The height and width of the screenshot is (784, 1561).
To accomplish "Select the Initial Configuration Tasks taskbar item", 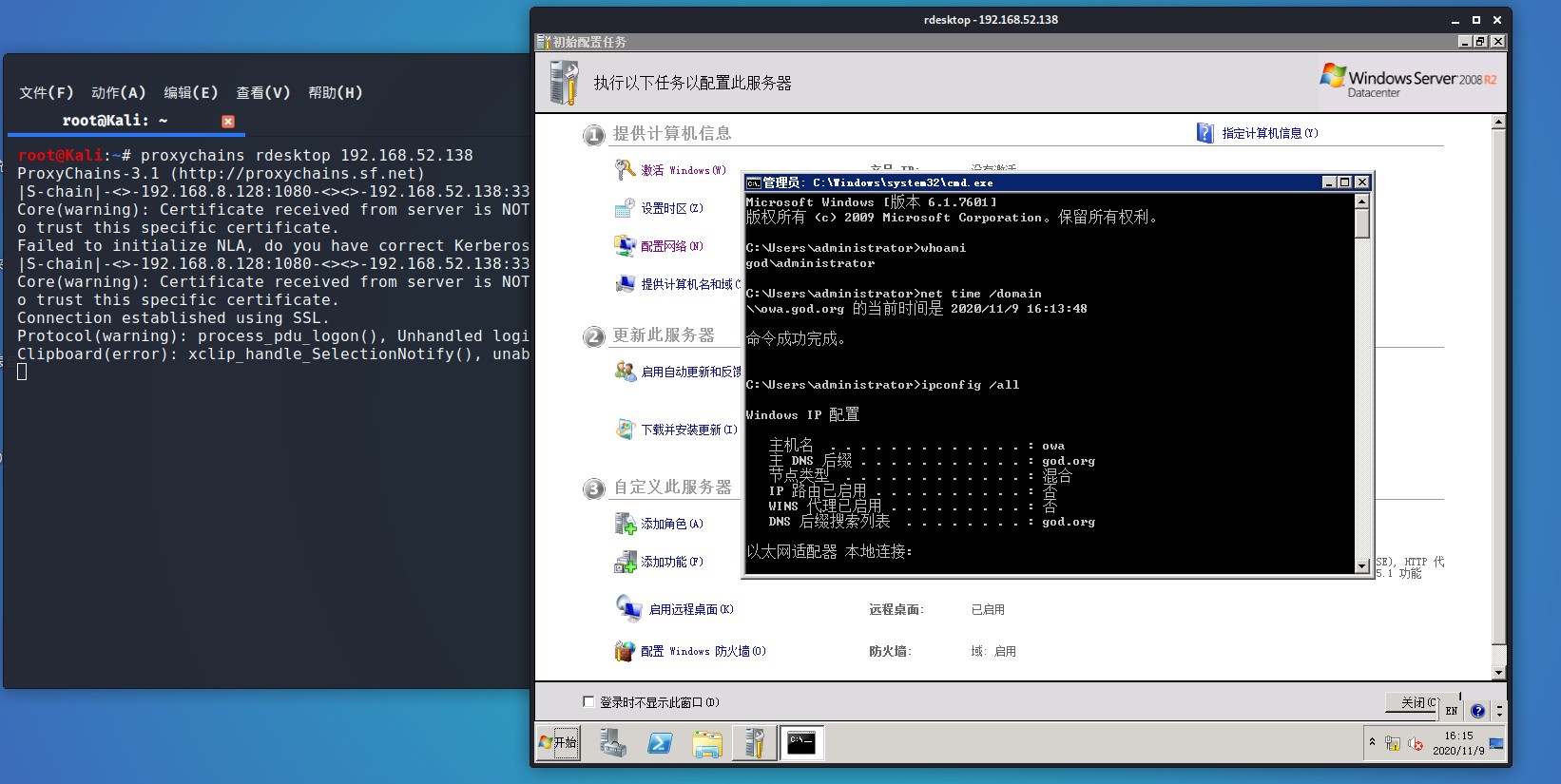I will coord(754,742).
